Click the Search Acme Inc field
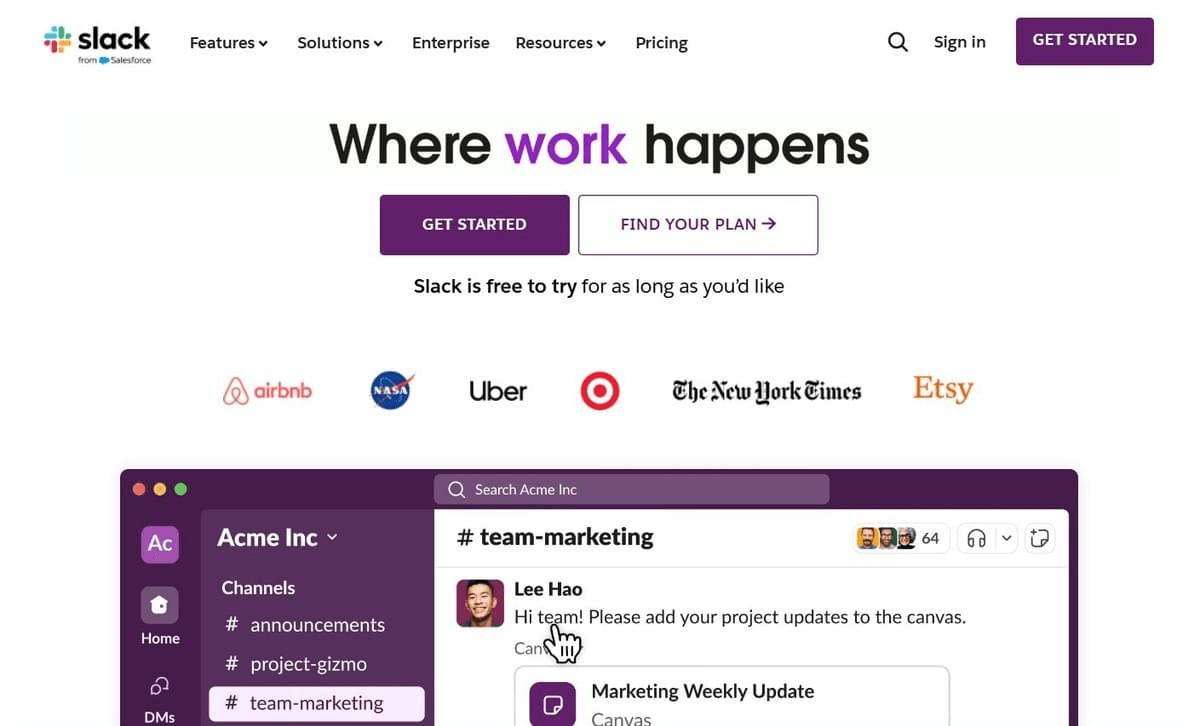This screenshot has width=1200, height=726. (x=631, y=489)
